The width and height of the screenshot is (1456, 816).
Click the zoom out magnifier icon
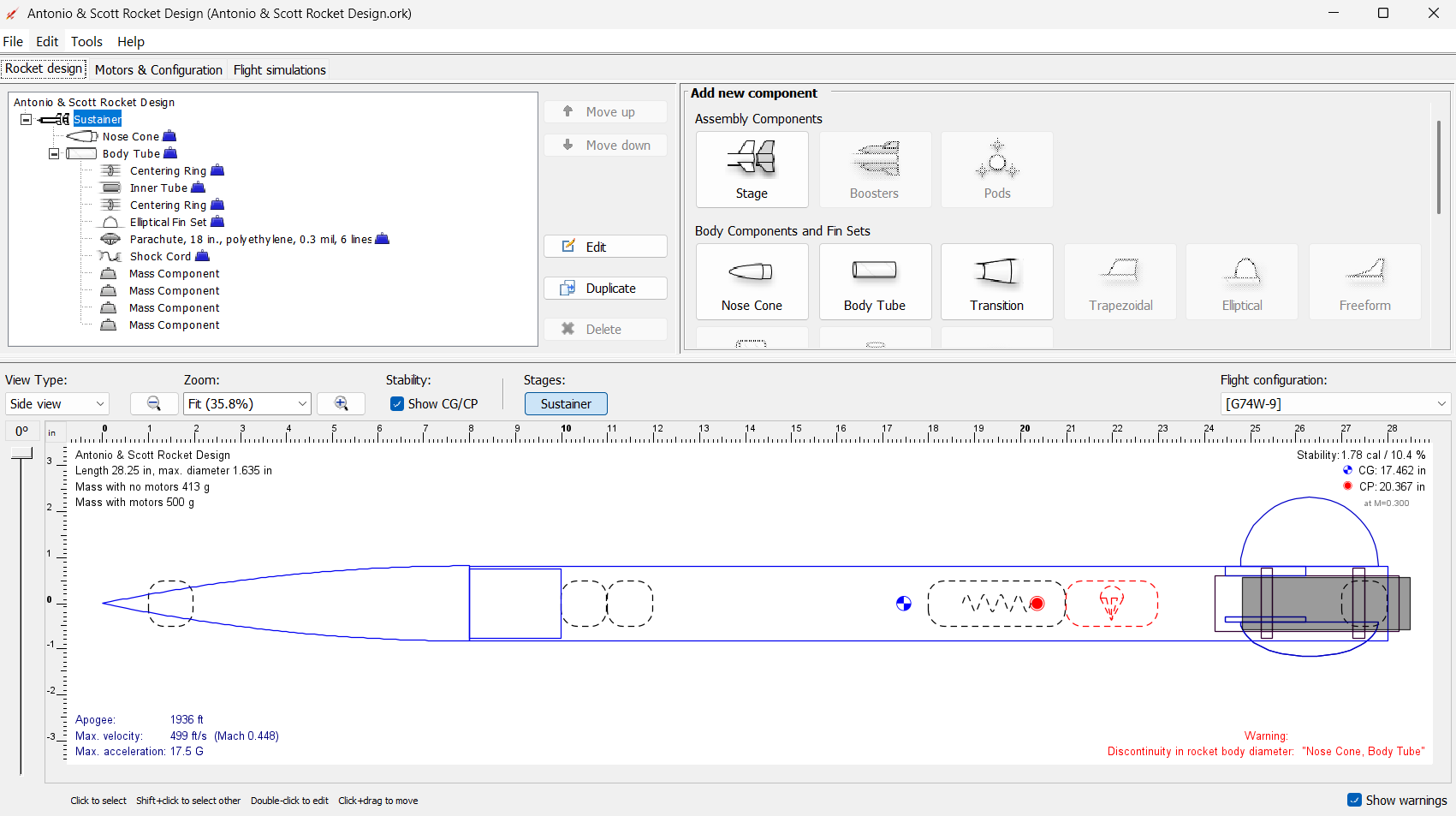click(x=154, y=403)
